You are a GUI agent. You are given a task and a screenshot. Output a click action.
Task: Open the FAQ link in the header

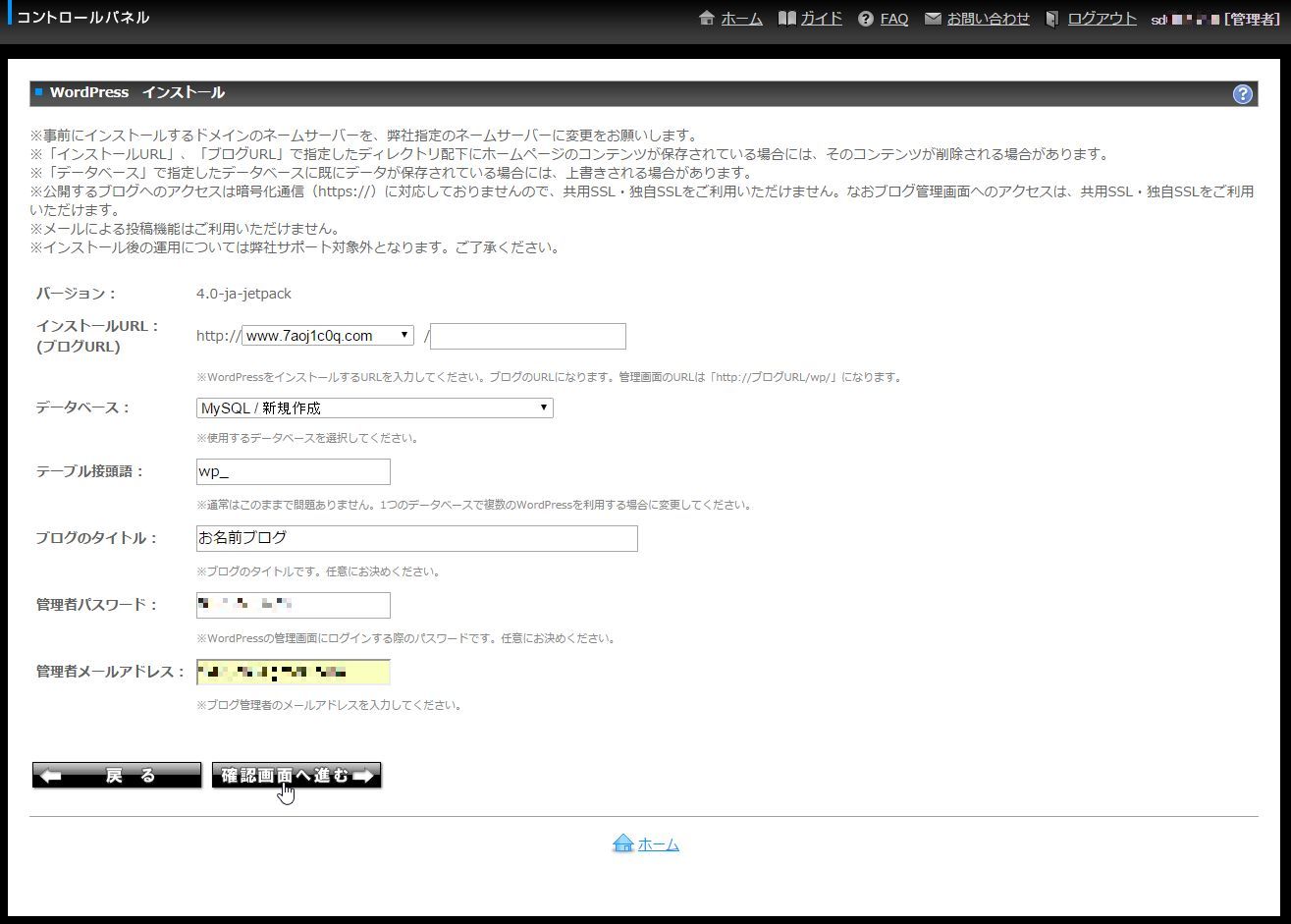coord(894,19)
